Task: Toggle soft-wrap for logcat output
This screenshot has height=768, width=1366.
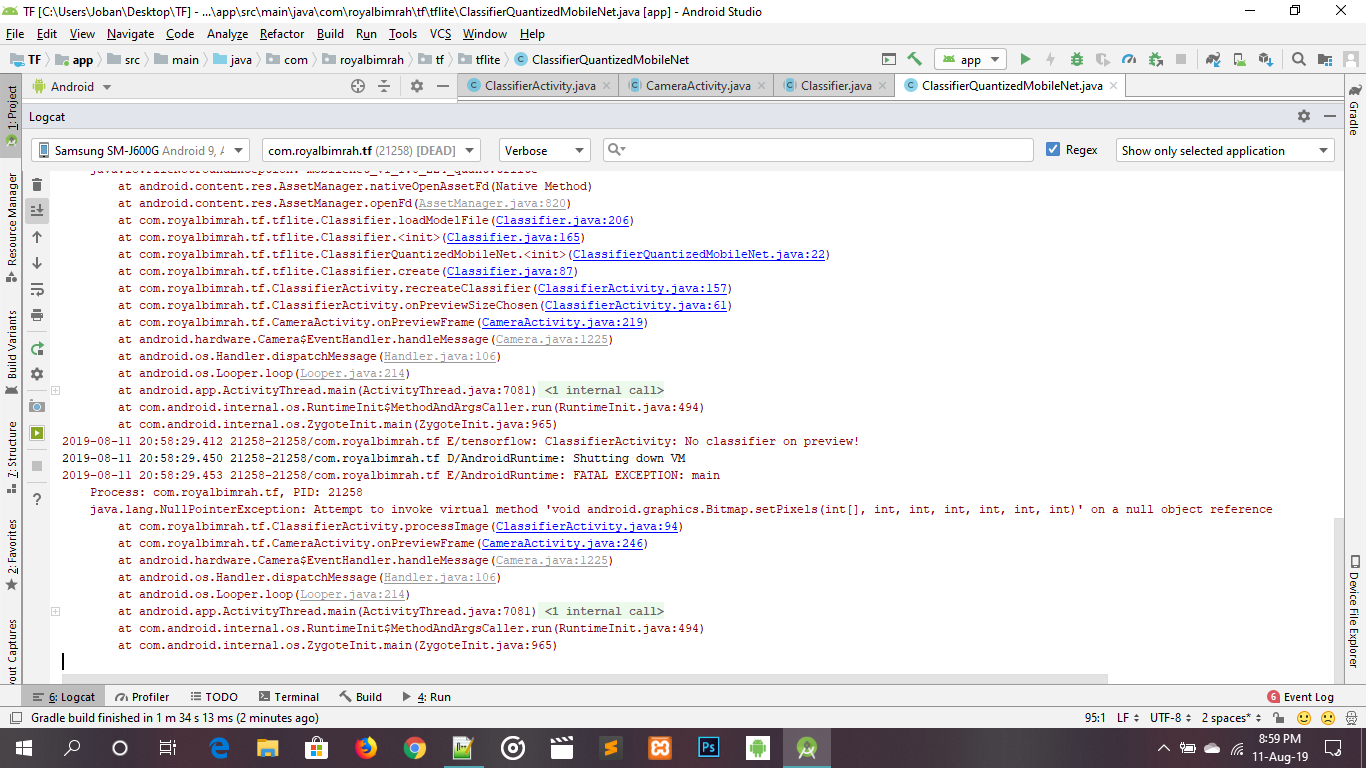Action: 37,289
